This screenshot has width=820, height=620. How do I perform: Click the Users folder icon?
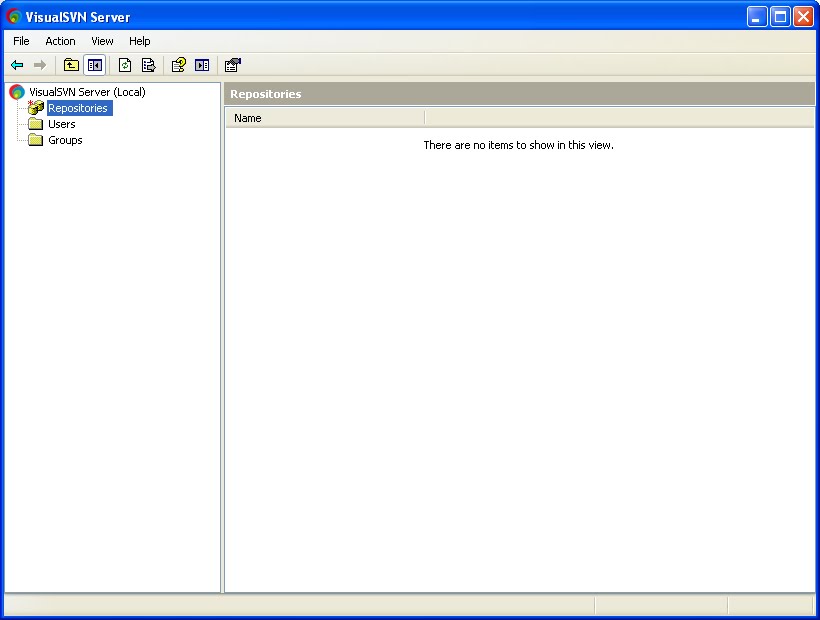click(x=36, y=124)
